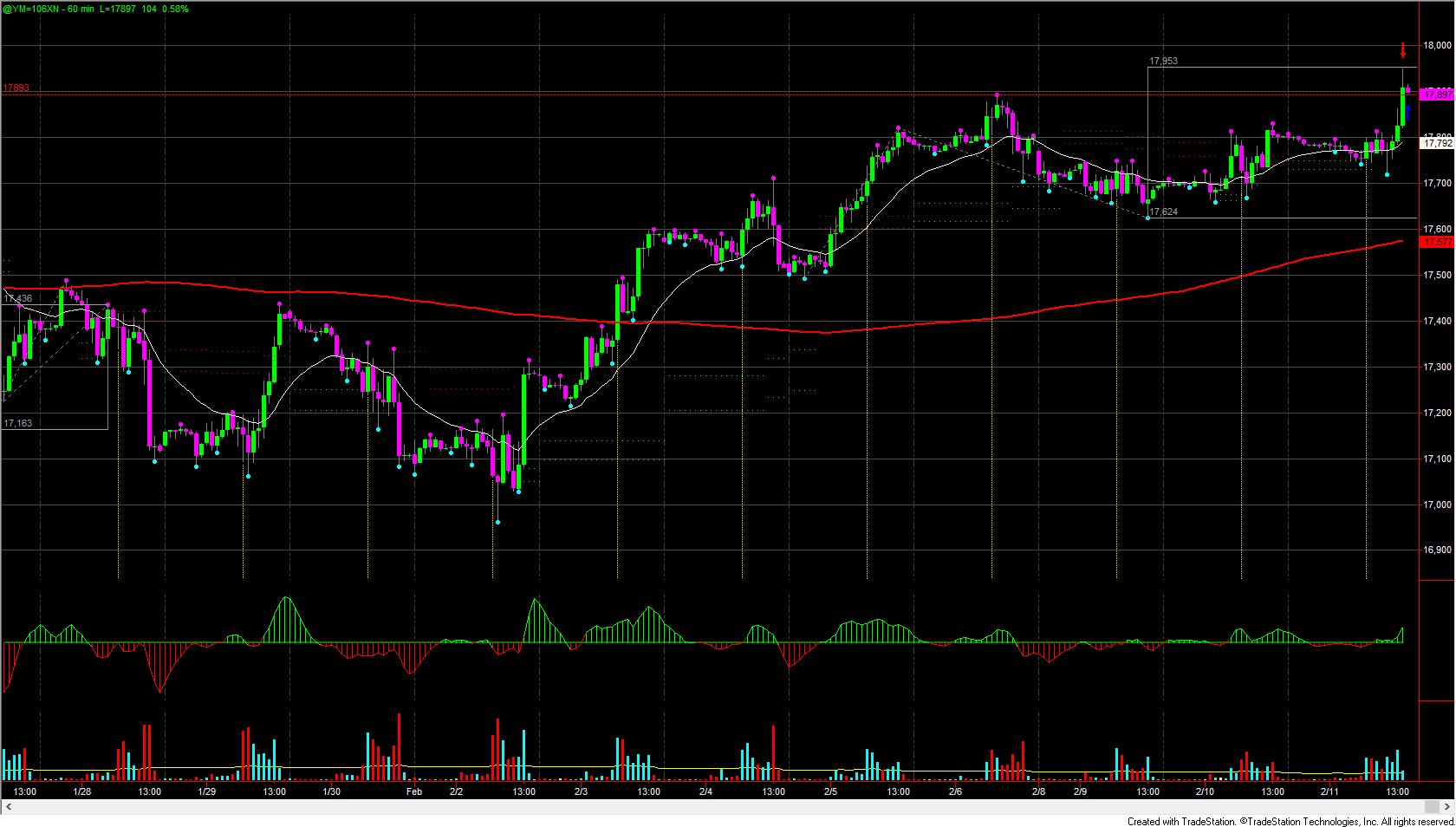1456x827 pixels.
Task: Click the 2/11 date label
Action: tap(1329, 791)
